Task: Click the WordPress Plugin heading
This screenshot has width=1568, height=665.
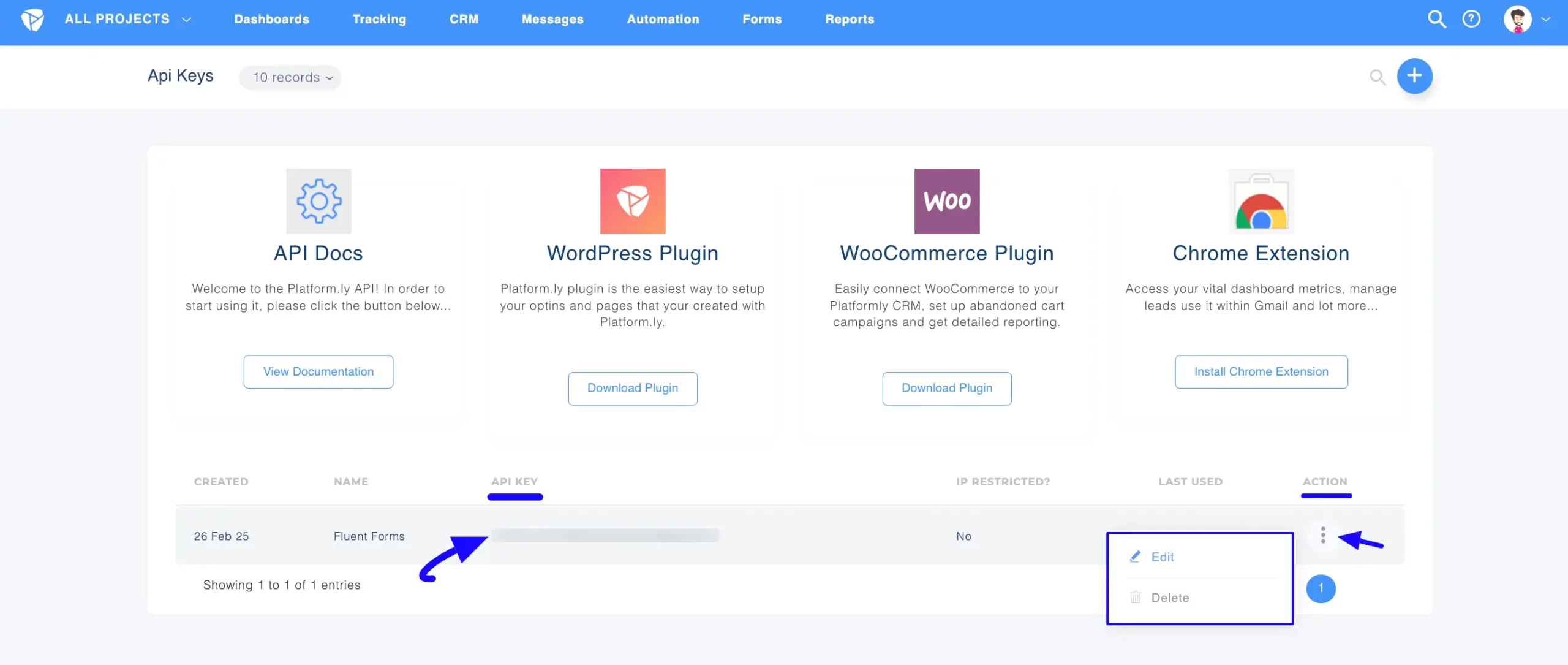Action: 633,254
